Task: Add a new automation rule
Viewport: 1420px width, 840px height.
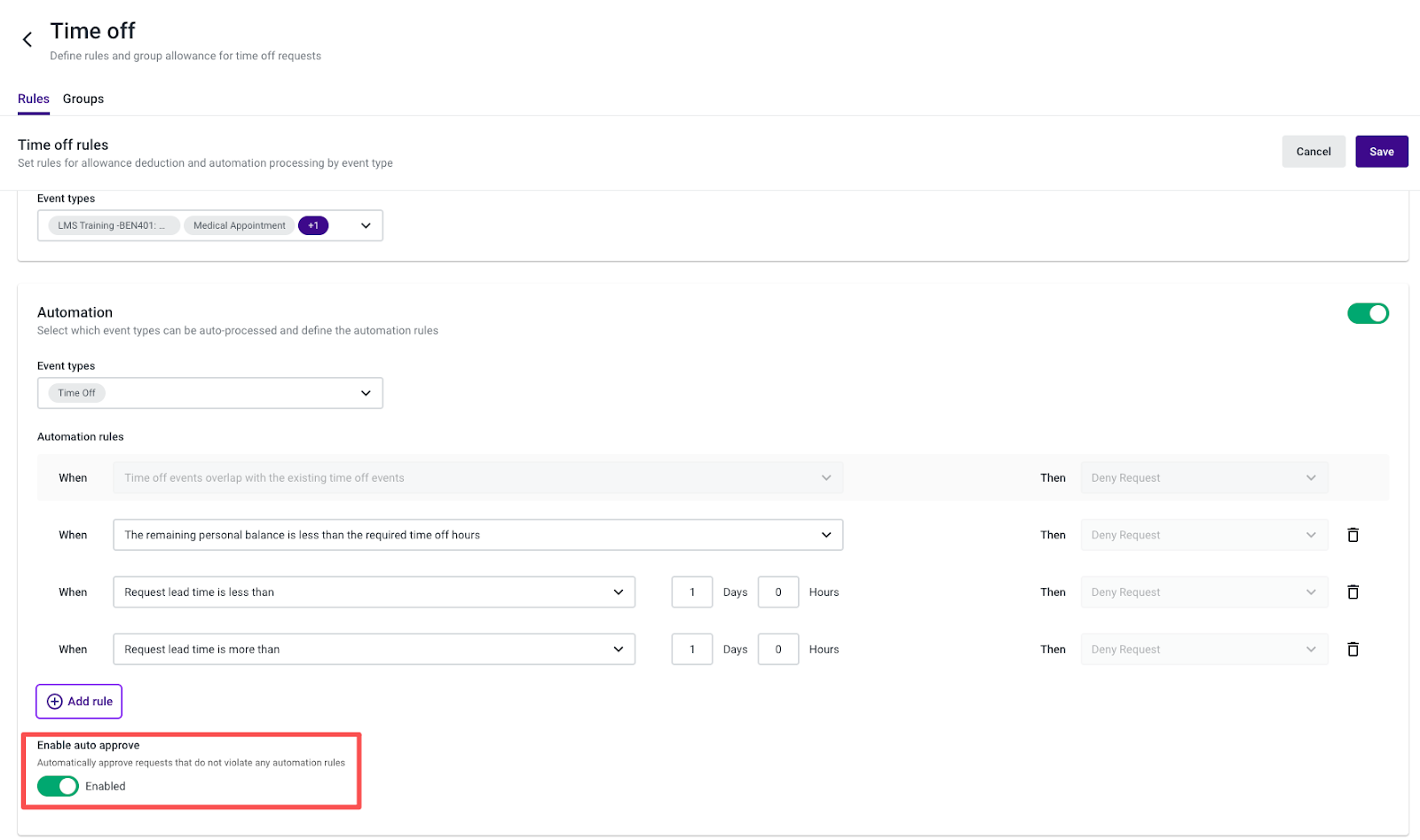Action: click(x=79, y=701)
